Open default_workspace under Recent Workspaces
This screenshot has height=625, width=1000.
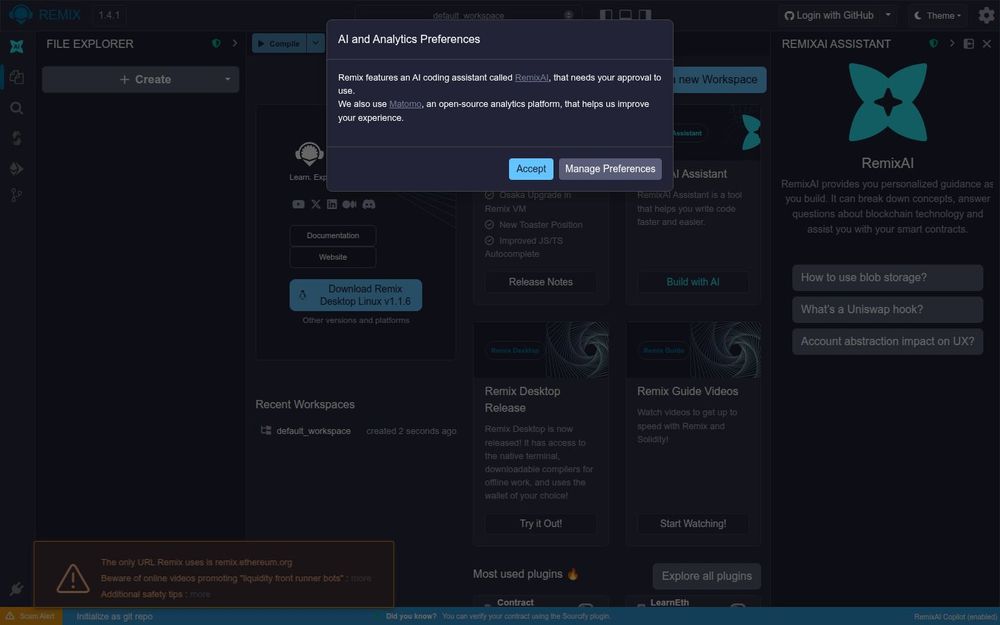tap(313, 431)
